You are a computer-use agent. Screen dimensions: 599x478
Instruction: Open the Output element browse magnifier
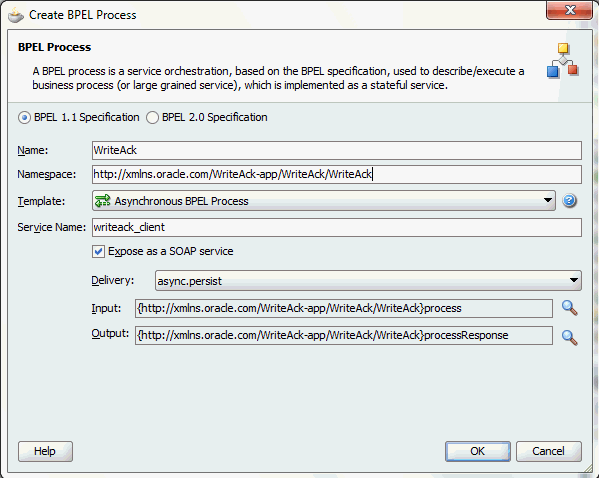569,337
